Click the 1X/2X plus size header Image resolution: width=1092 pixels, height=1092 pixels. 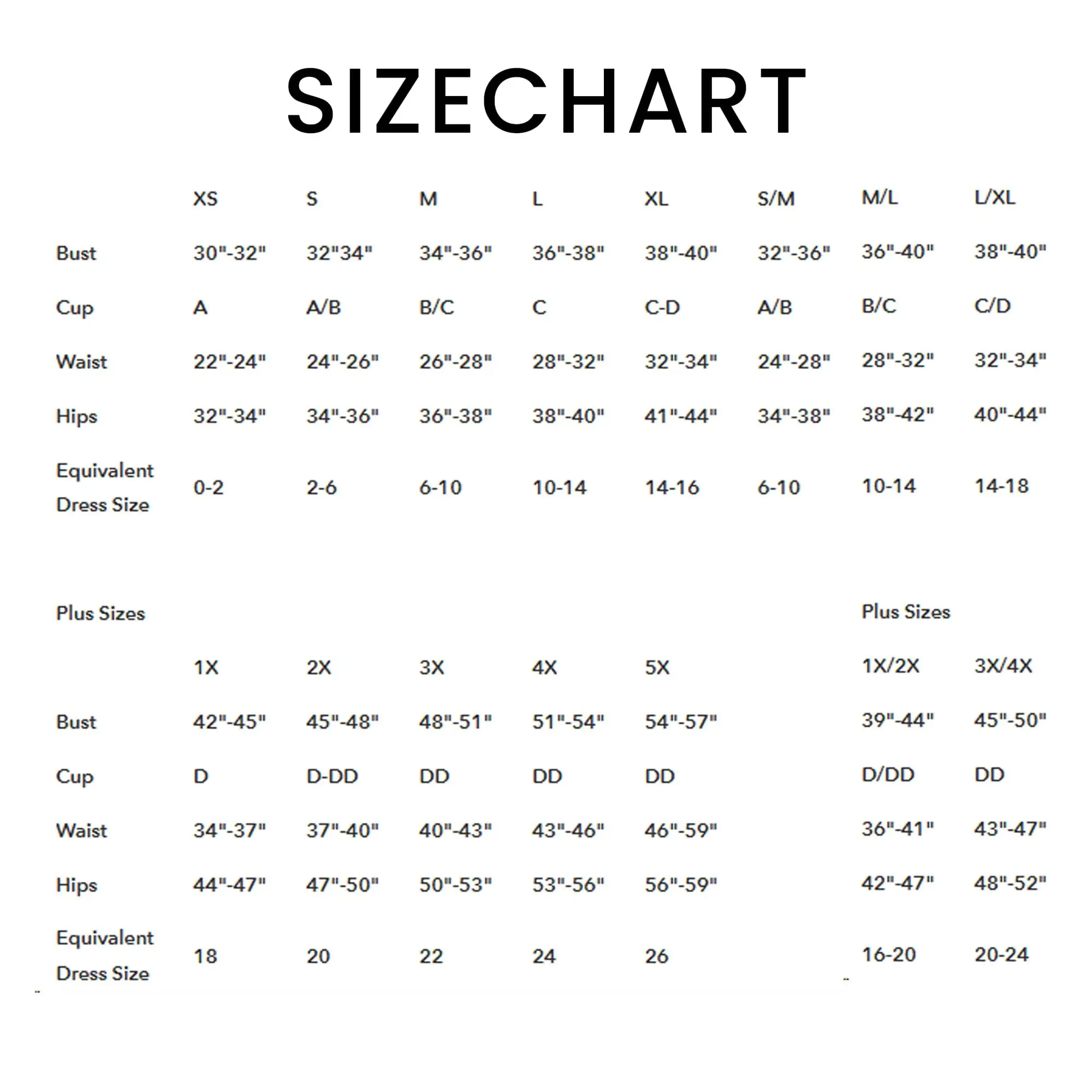pos(890,666)
